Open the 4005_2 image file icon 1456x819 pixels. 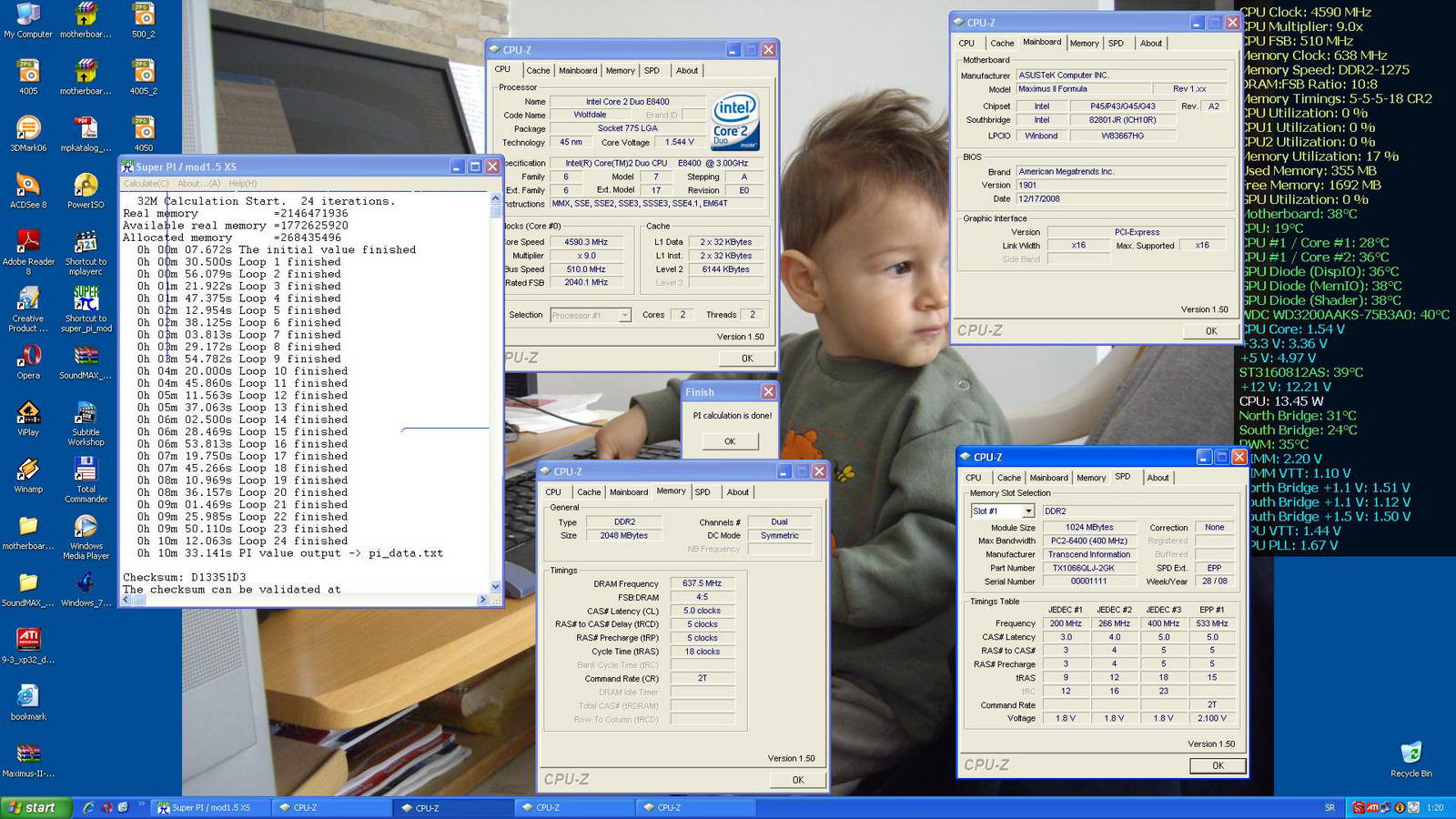[x=143, y=76]
